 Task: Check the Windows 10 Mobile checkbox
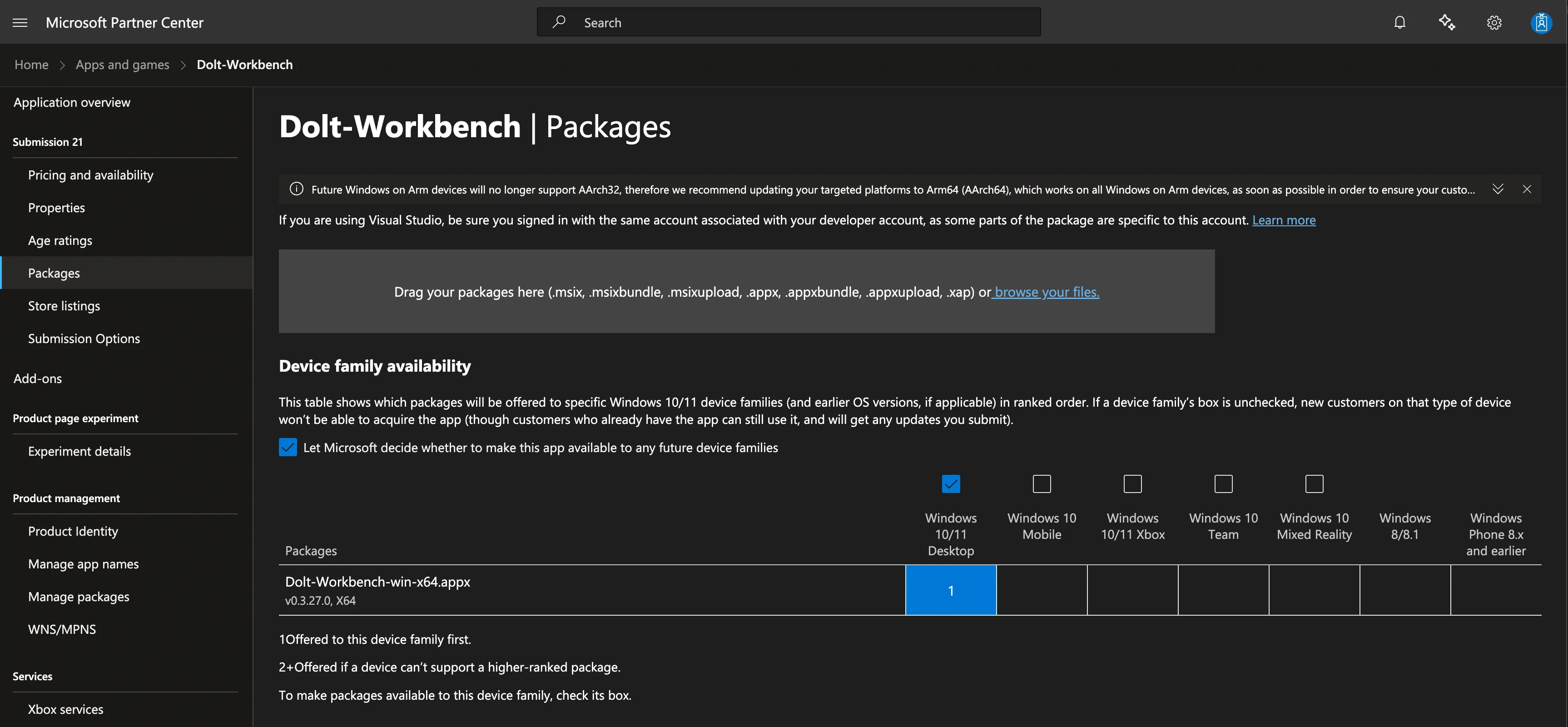1042,483
